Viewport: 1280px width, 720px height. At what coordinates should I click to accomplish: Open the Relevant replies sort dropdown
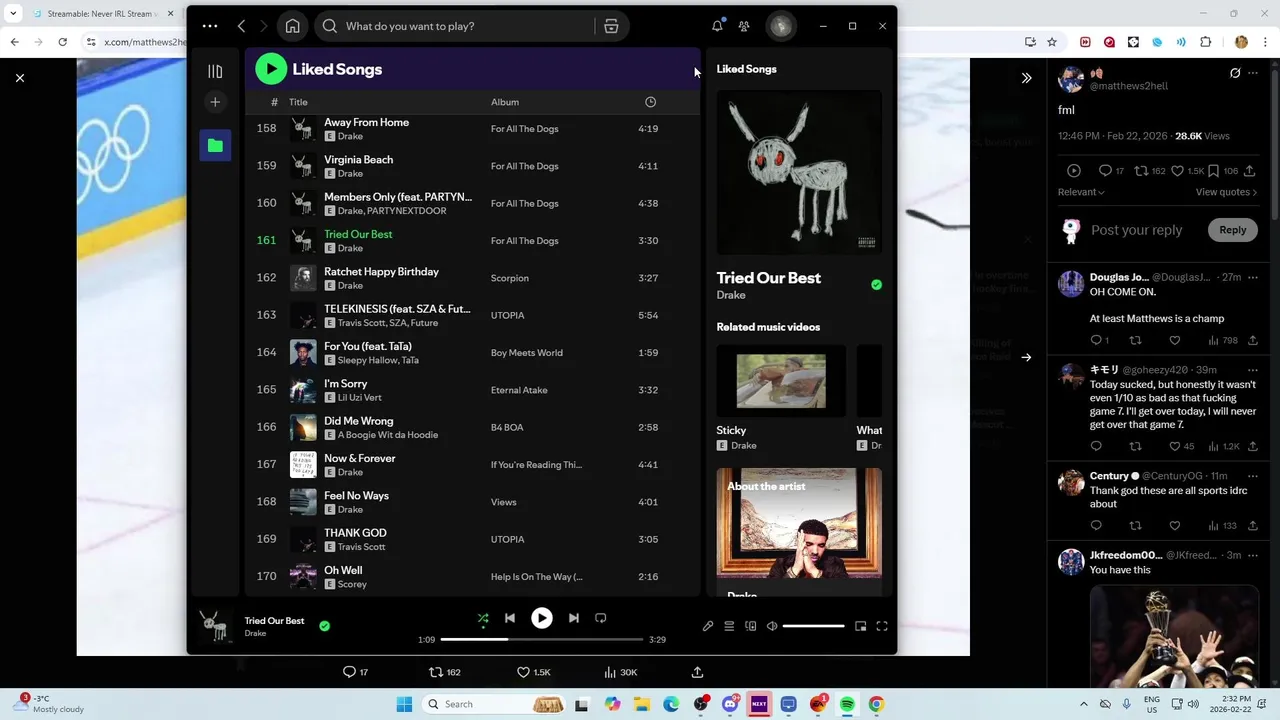(1081, 192)
